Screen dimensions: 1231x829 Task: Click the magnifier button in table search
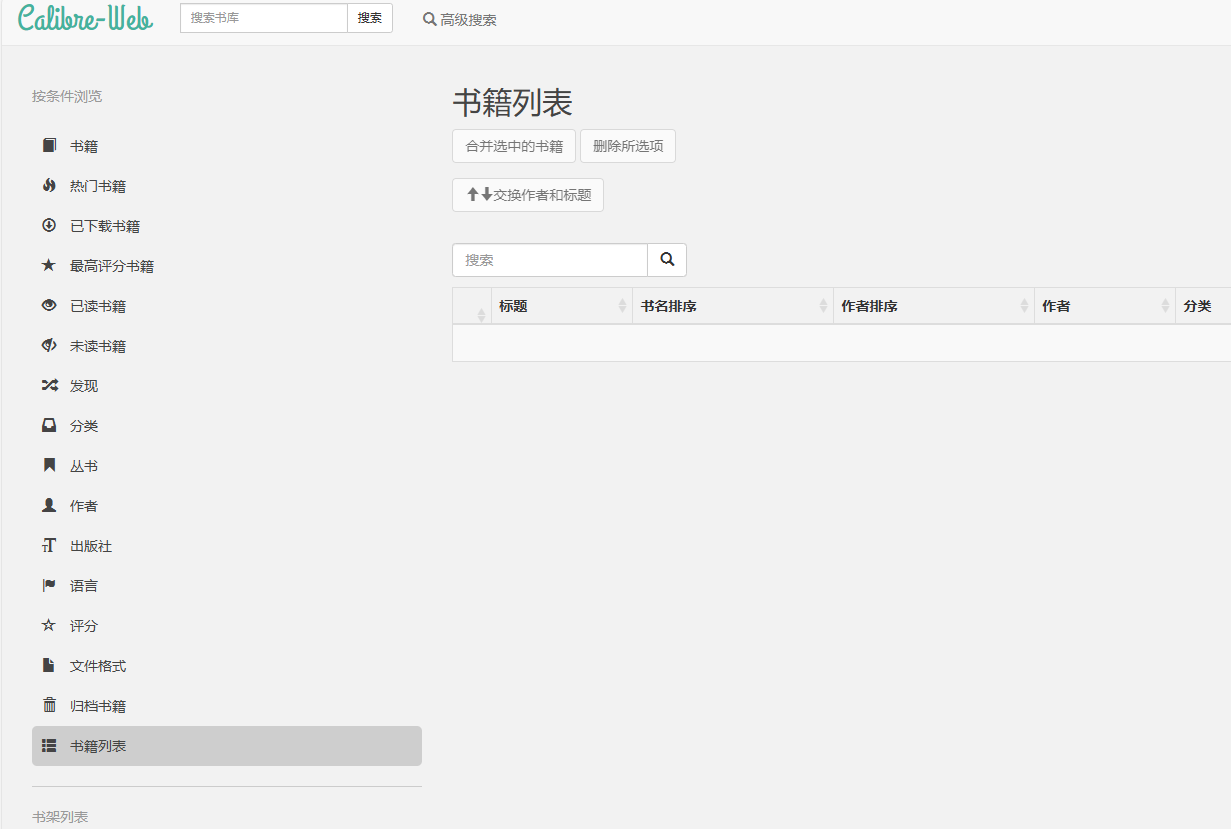(667, 260)
